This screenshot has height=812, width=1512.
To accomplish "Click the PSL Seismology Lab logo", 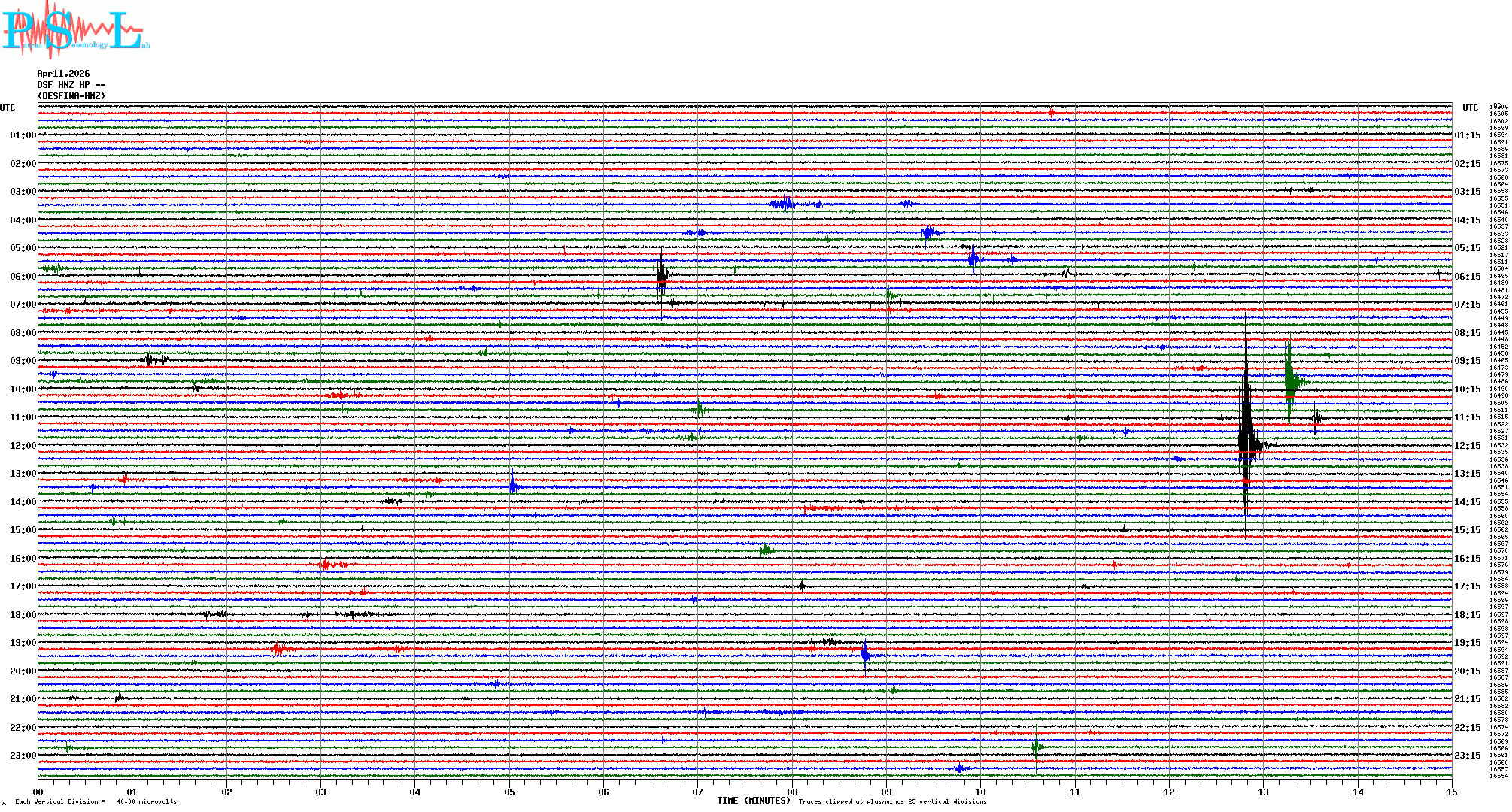I will click(x=75, y=30).
